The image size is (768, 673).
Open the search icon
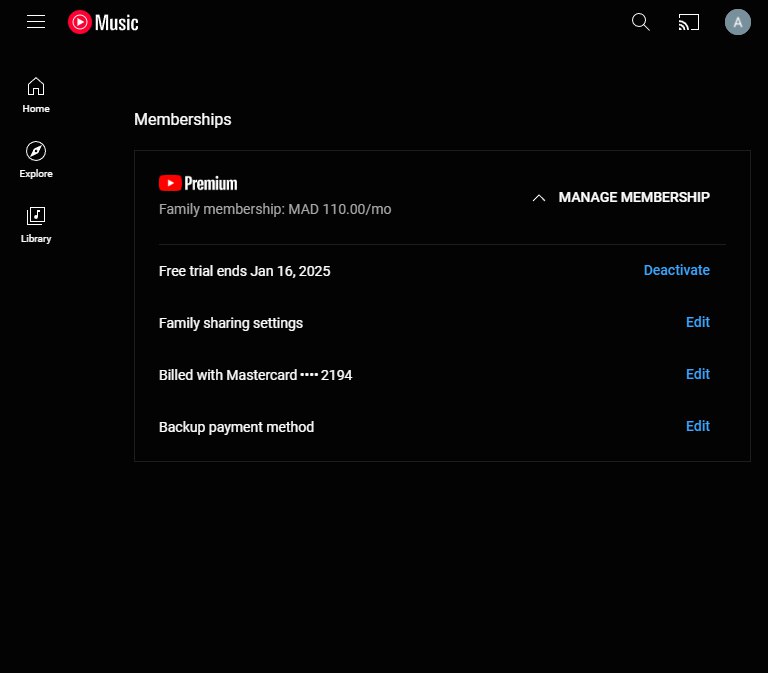point(641,22)
